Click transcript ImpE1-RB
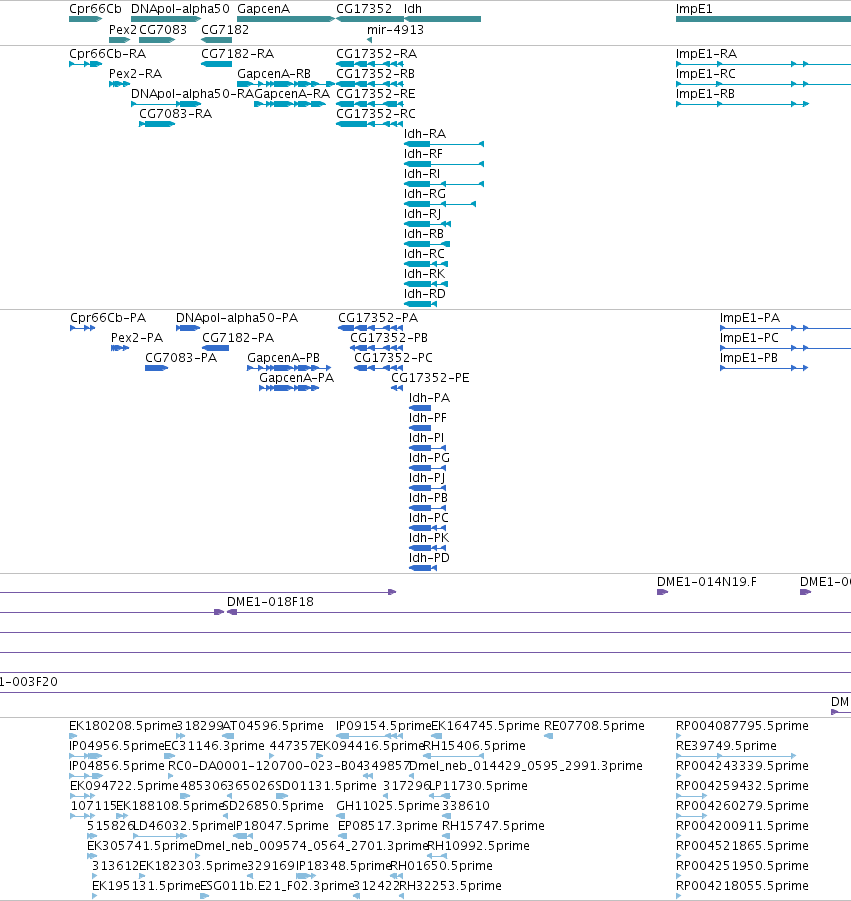Viewport: 851px width, 901px height. [x=705, y=94]
